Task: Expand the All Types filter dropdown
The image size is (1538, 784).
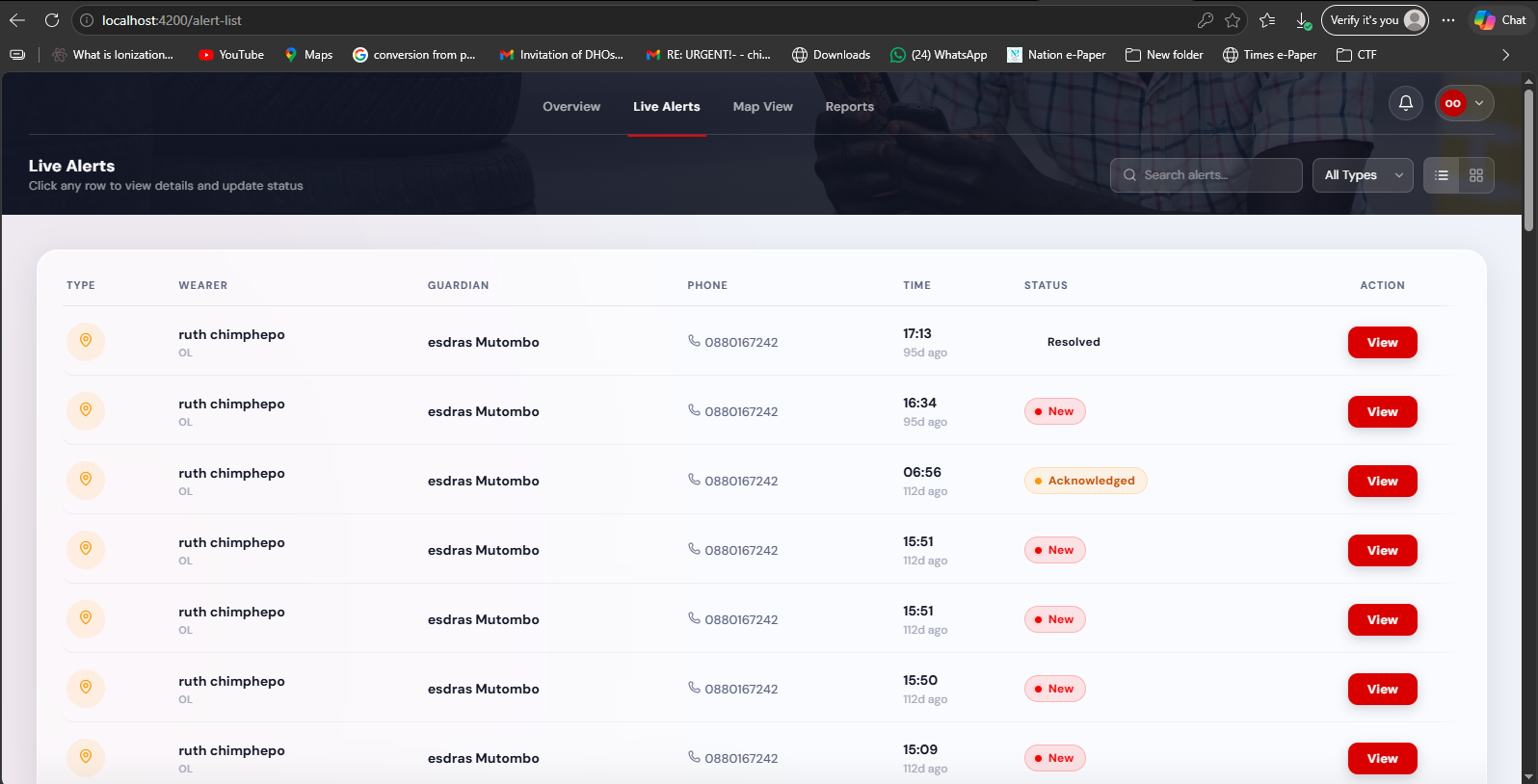Action: [x=1363, y=175]
